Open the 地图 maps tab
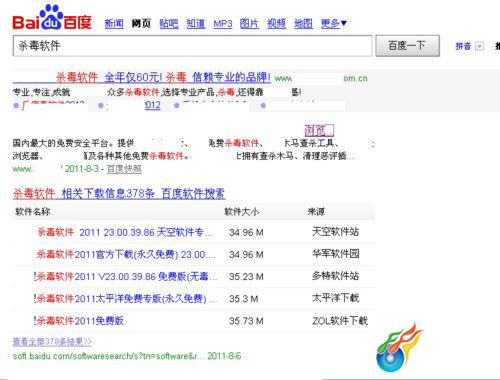 point(303,24)
